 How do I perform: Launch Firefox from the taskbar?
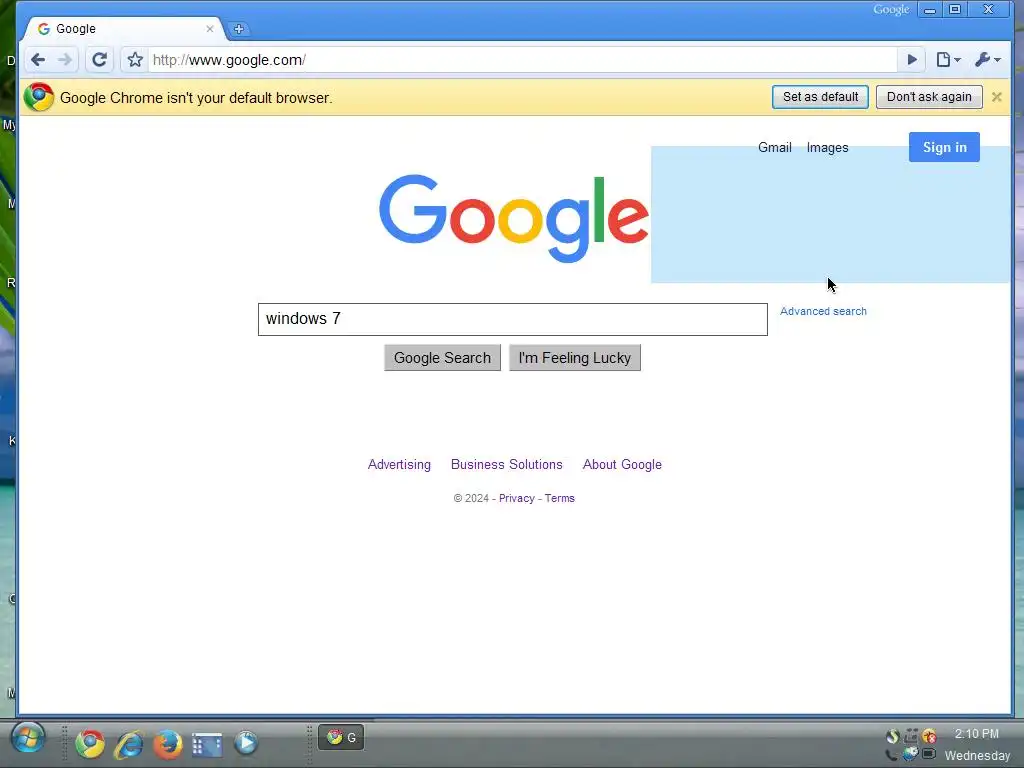[x=167, y=743]
